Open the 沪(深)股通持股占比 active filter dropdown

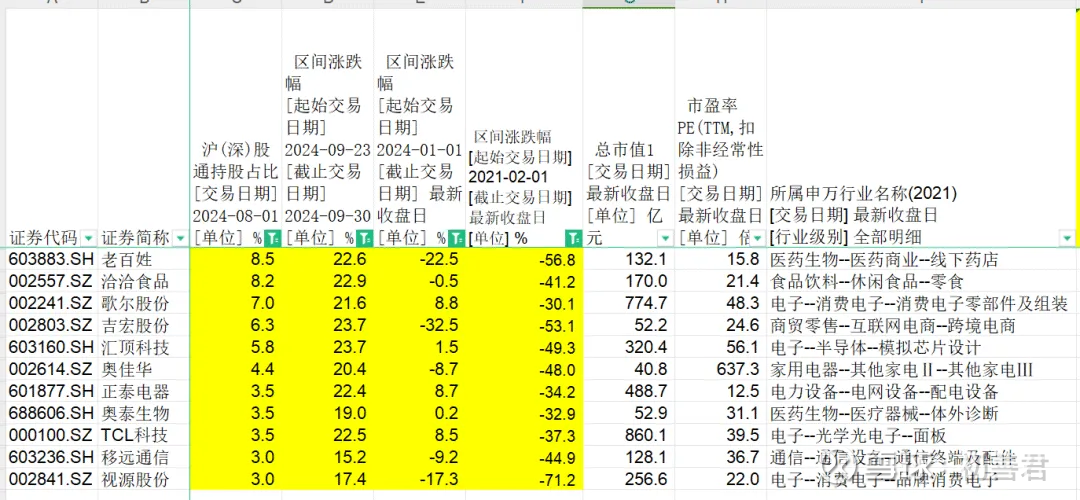click(273, 239)
